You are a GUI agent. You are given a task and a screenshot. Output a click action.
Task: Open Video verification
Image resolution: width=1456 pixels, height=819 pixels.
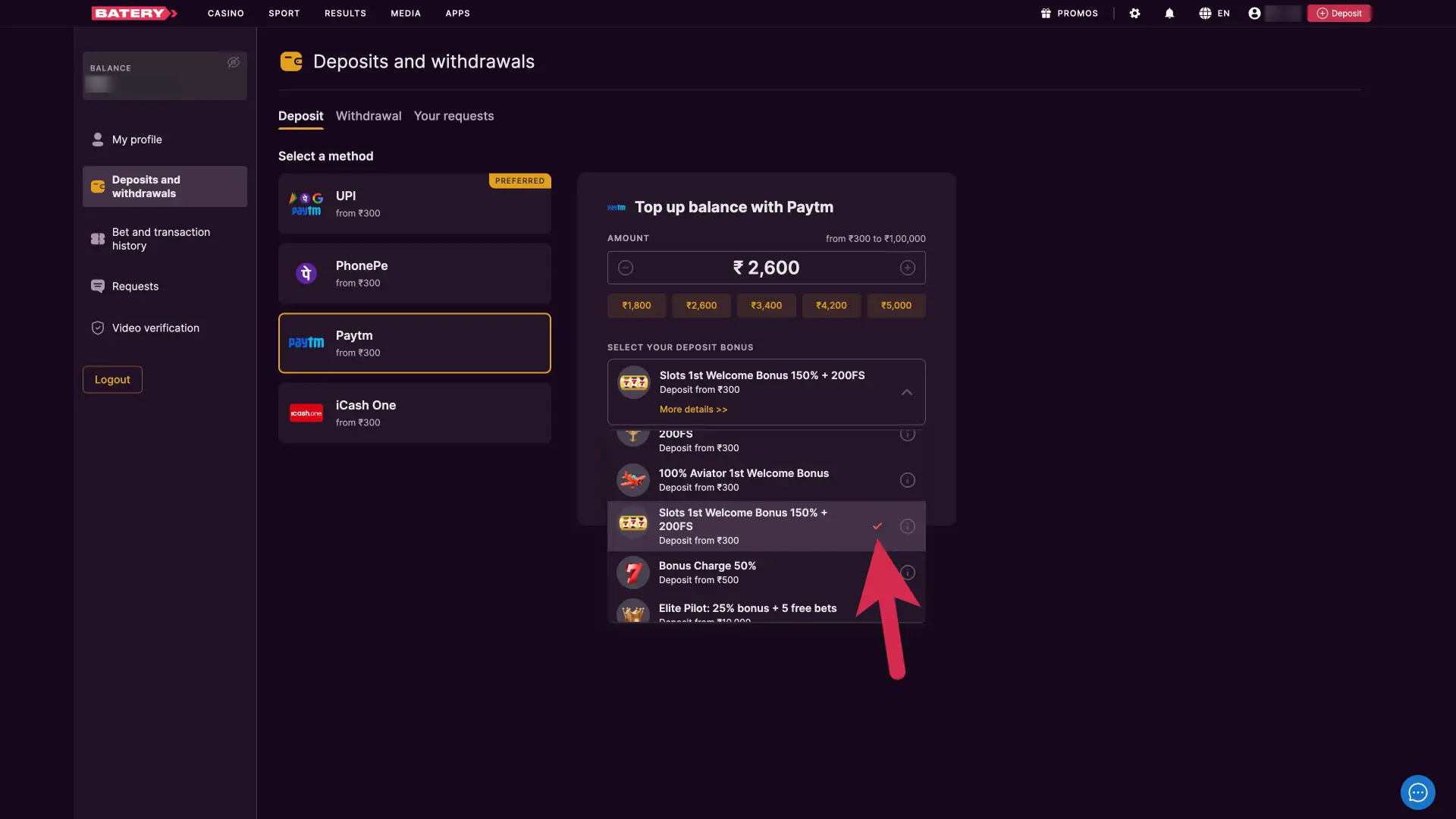165,328
